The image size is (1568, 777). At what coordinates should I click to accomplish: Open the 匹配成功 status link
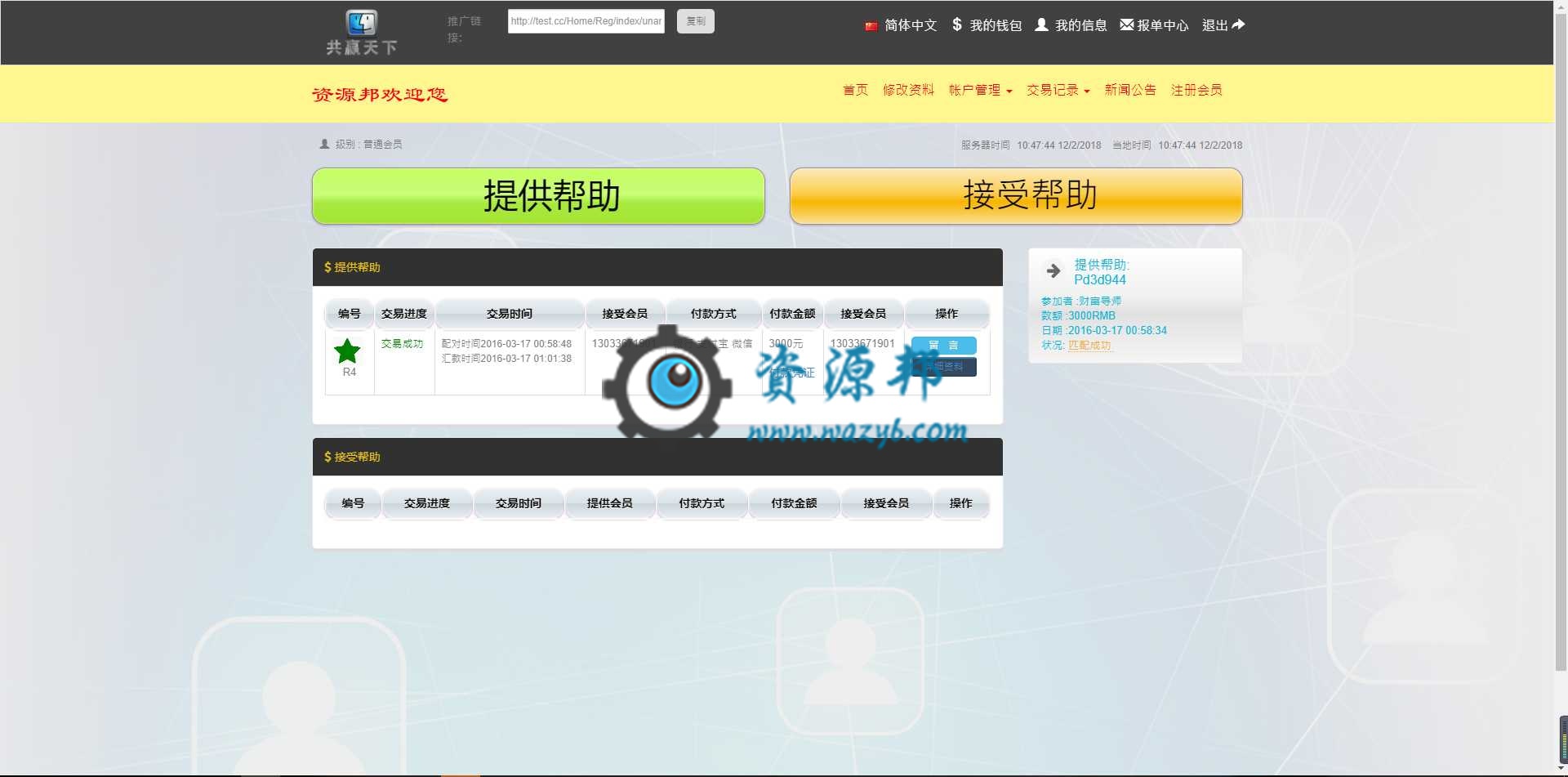point(1089,346)
